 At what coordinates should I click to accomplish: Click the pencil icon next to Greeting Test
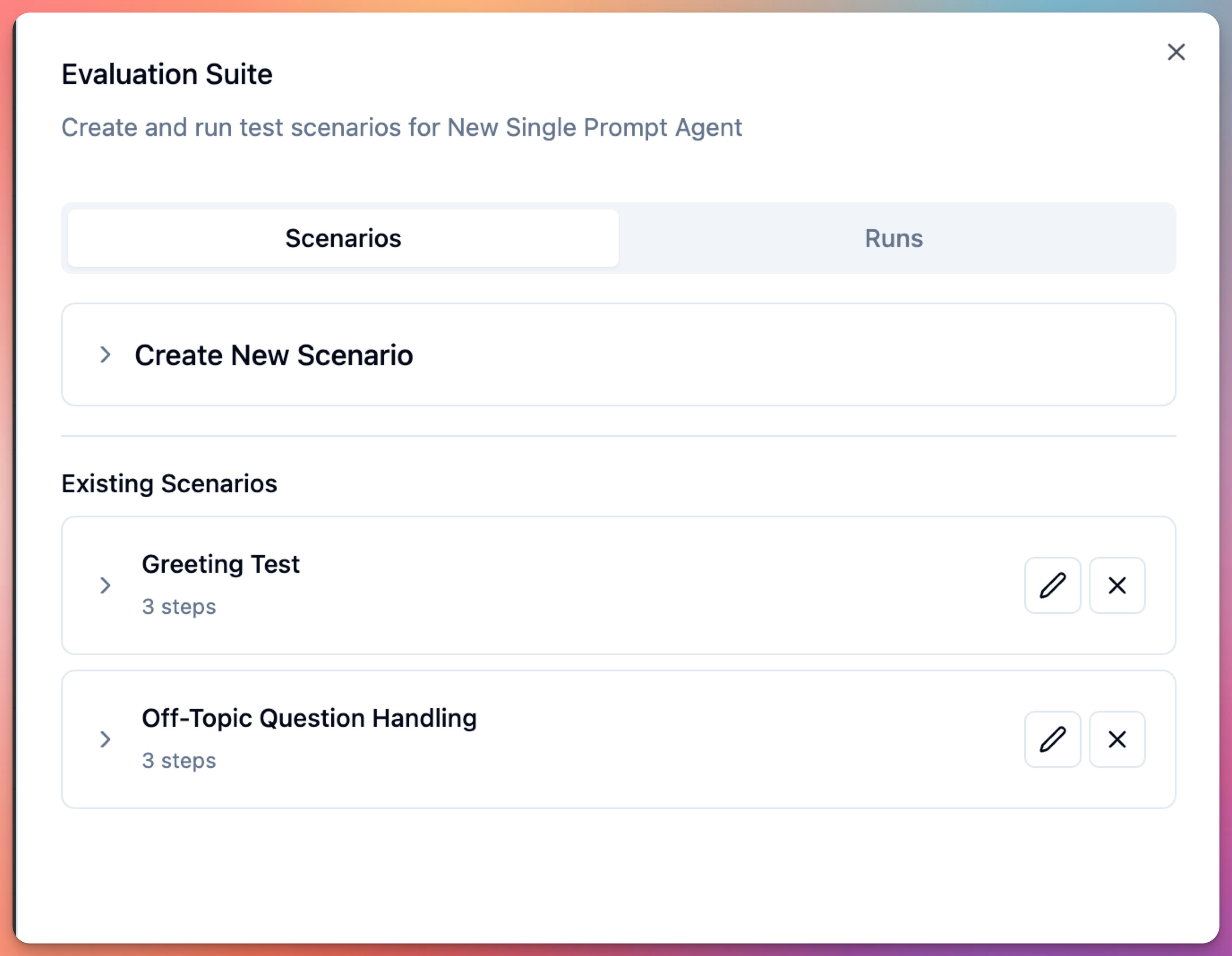click(1052, 586)
